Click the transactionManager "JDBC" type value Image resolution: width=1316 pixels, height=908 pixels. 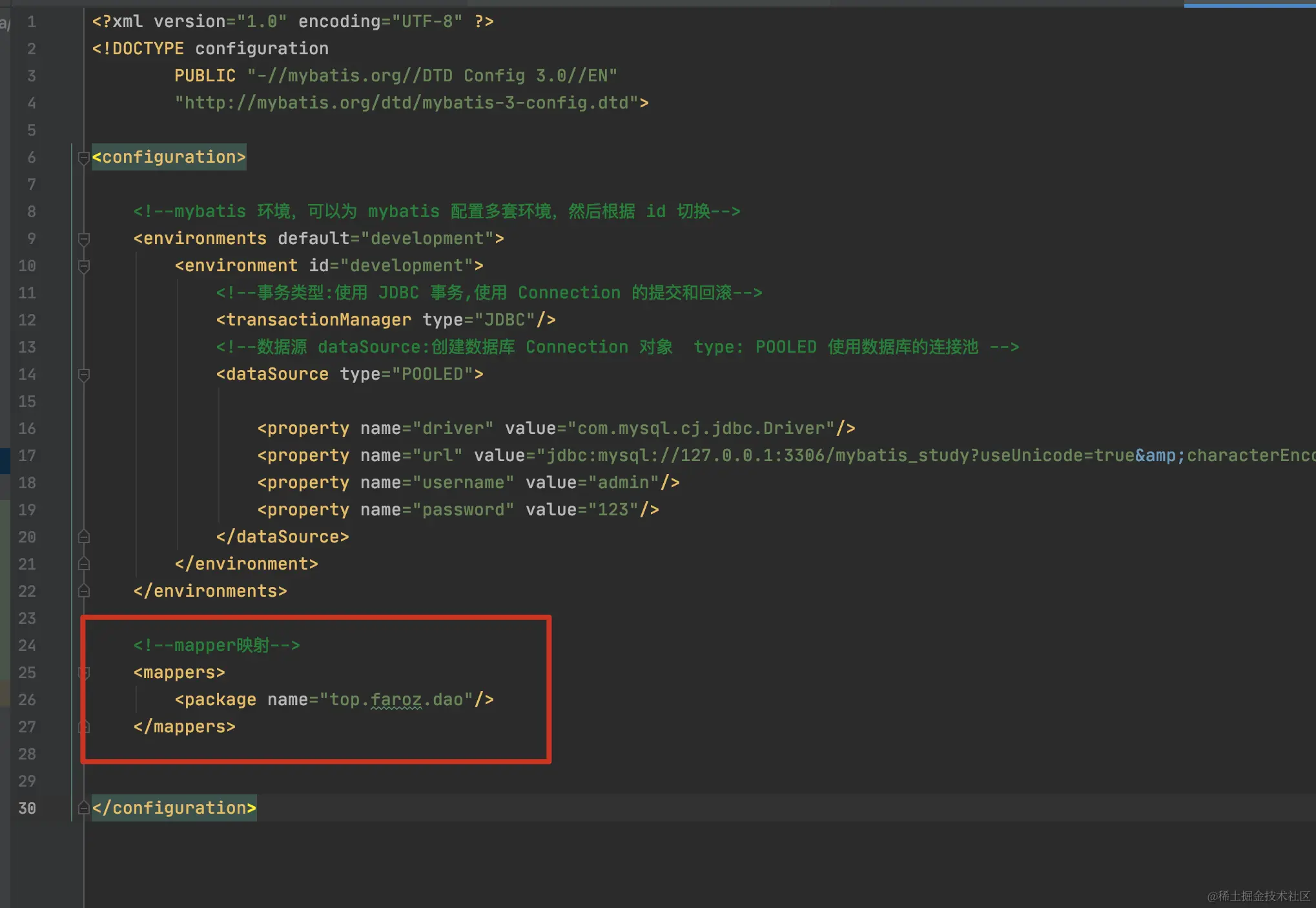point(504,320)
